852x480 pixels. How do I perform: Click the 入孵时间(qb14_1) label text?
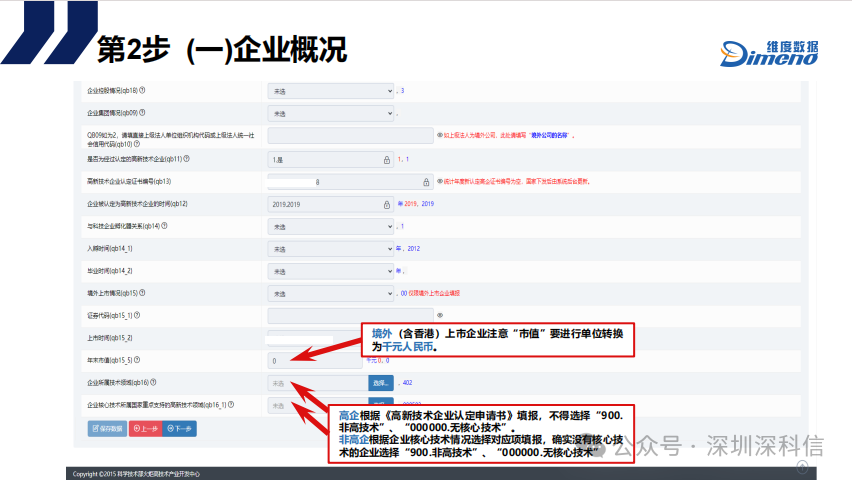click(110, 248)
